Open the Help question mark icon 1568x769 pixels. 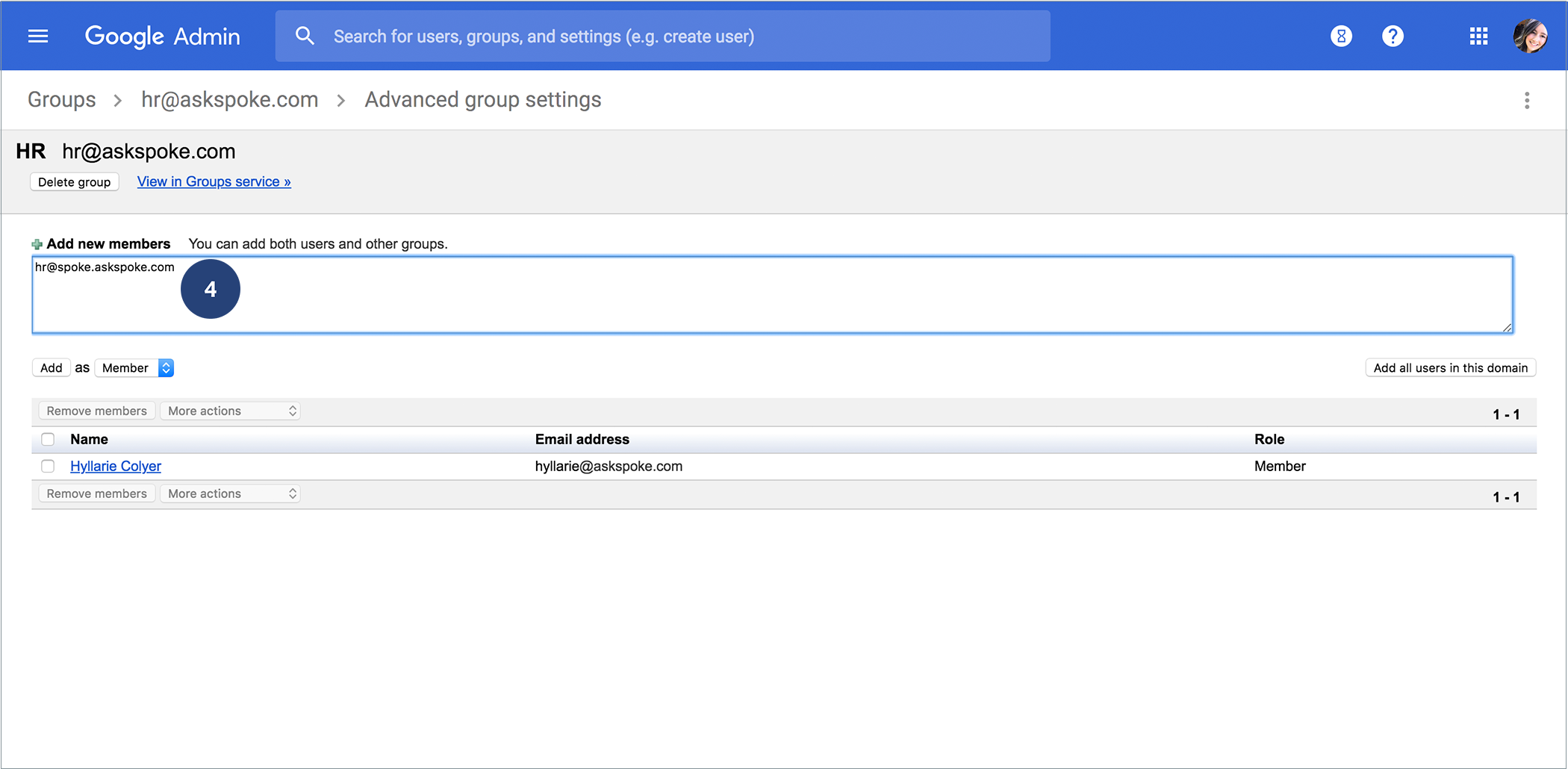coord(1393,36)
